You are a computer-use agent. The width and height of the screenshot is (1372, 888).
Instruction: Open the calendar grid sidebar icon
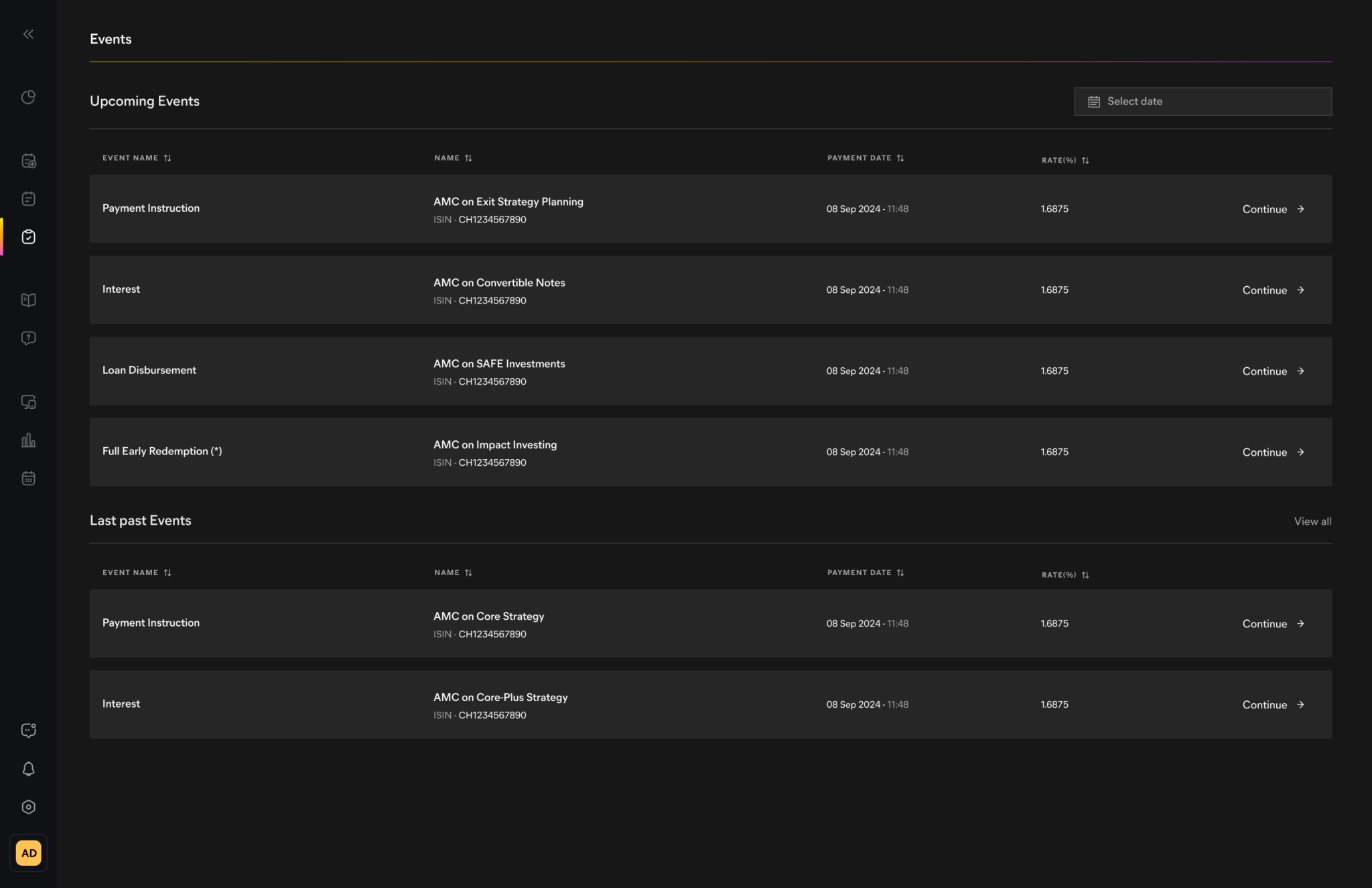(x=28, y=478)
